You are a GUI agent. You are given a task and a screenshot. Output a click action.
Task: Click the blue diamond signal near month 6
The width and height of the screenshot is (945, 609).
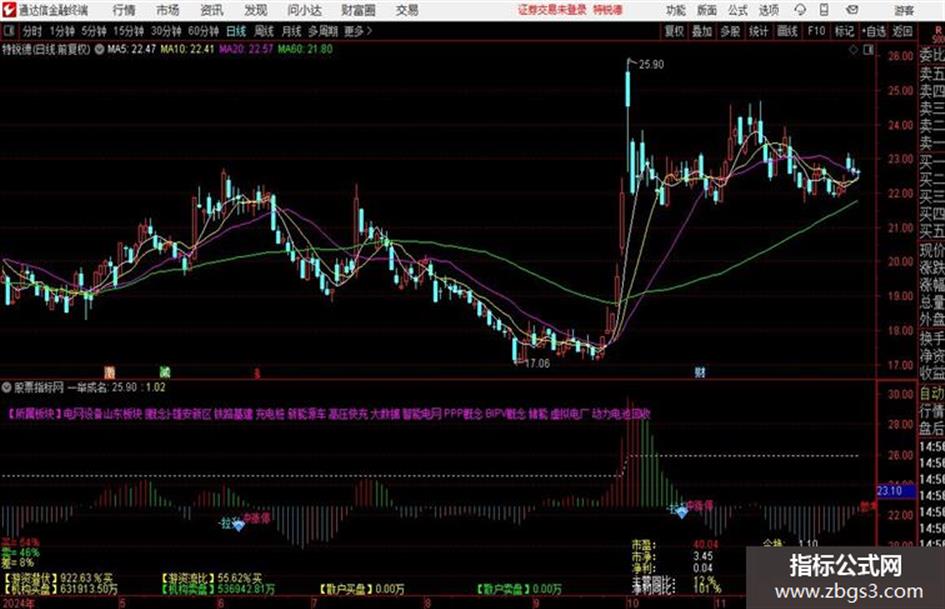tap(239, 526)
